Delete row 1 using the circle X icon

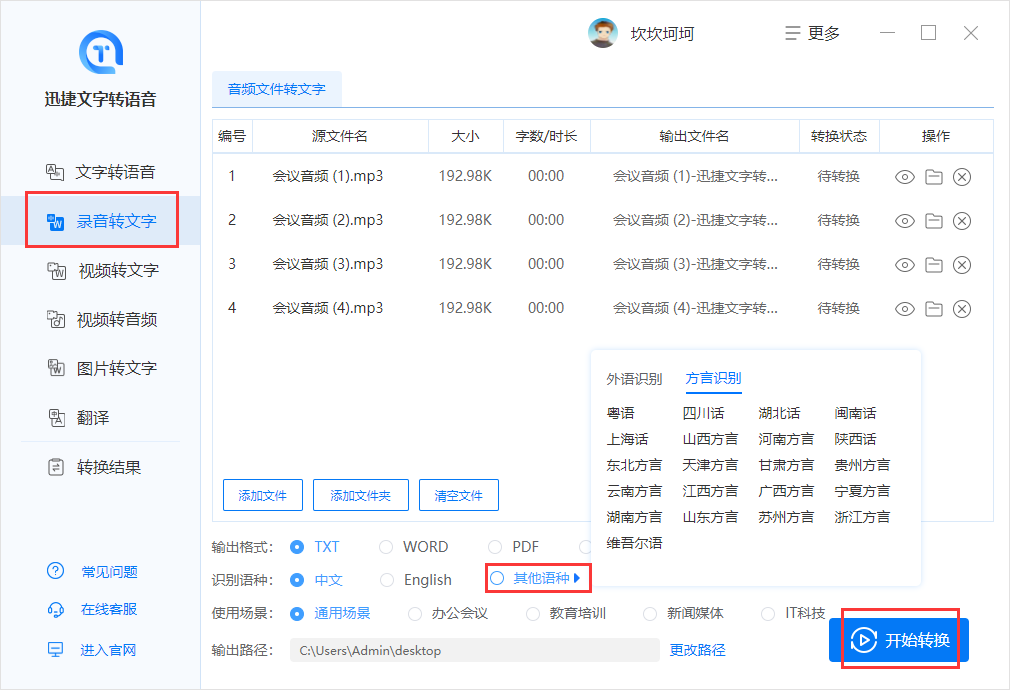pos(962,177)
